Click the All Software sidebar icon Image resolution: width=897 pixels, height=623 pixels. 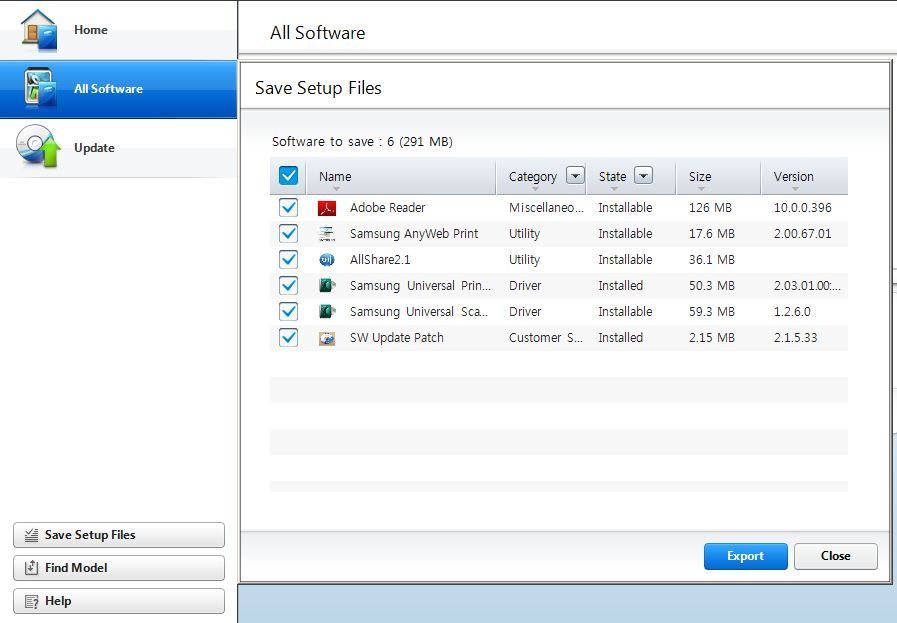(40, 88)
